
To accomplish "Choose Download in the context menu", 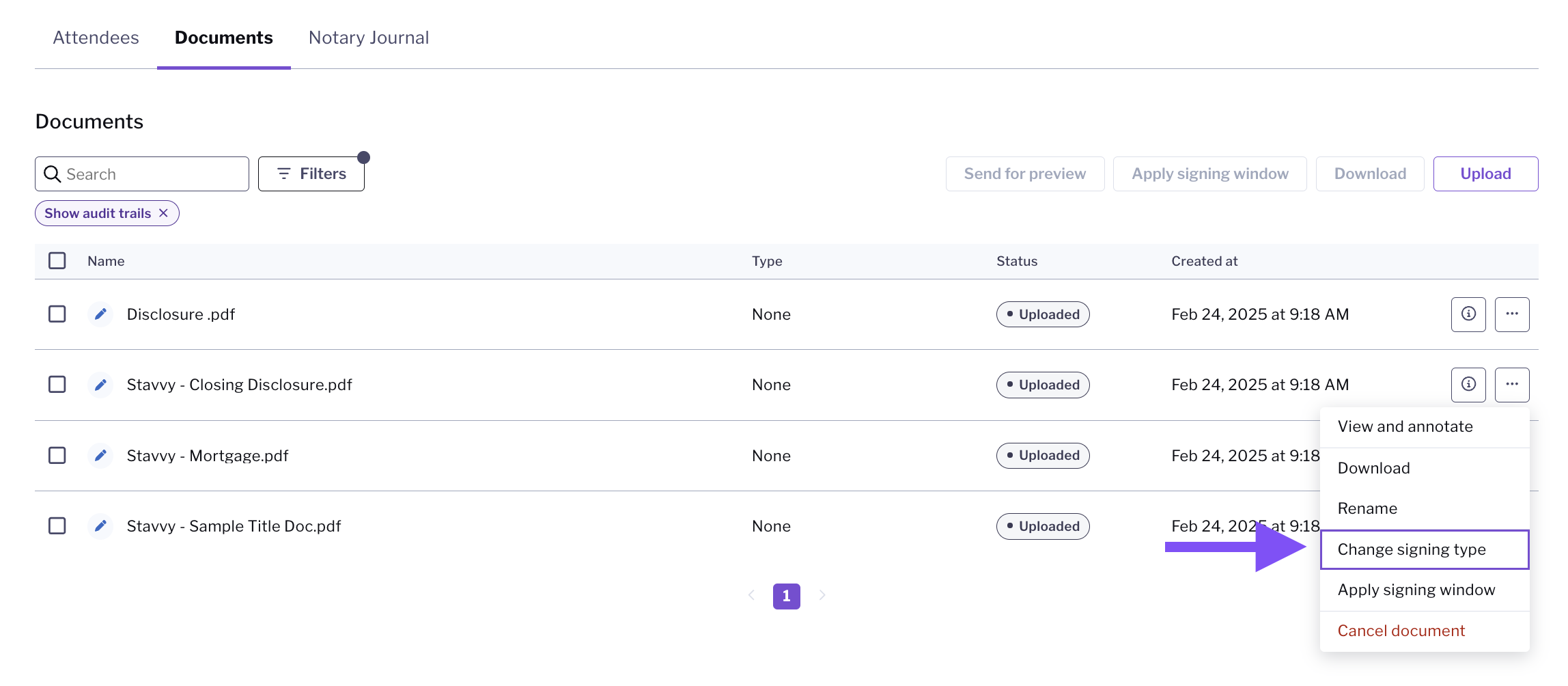I will pyautogui.click(x=1425, y=469).
